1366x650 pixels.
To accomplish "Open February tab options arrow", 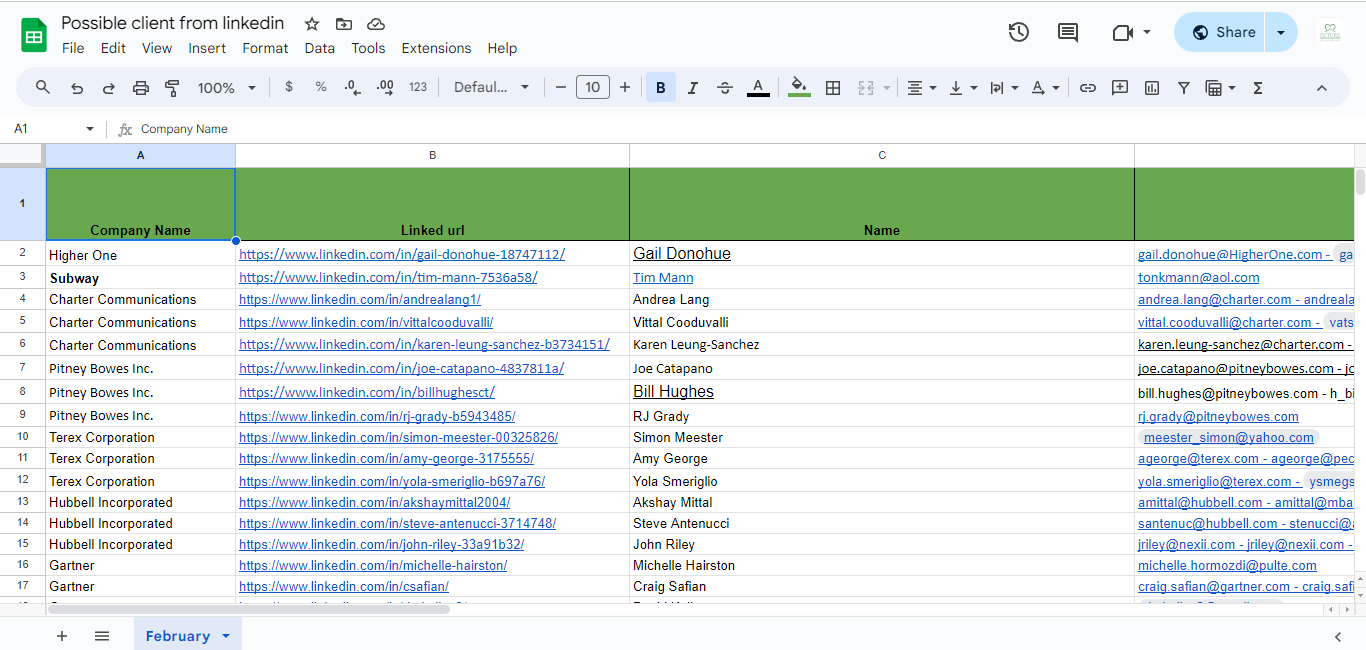I will (x=226, y=636).
